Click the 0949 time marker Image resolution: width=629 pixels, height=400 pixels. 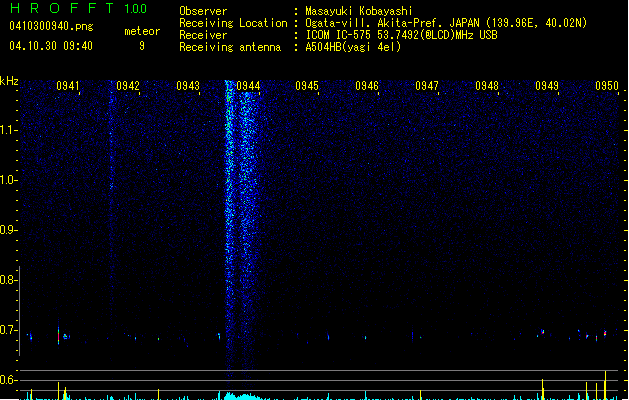[x=547, y=86]
